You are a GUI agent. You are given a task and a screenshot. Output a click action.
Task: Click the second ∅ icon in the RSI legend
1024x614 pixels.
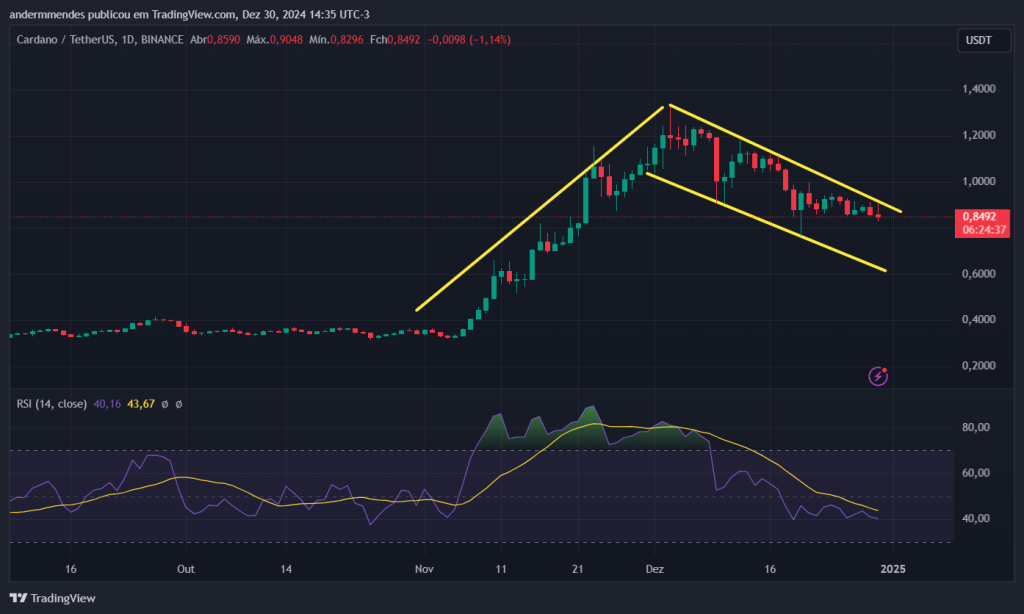[x=179, y=406]
